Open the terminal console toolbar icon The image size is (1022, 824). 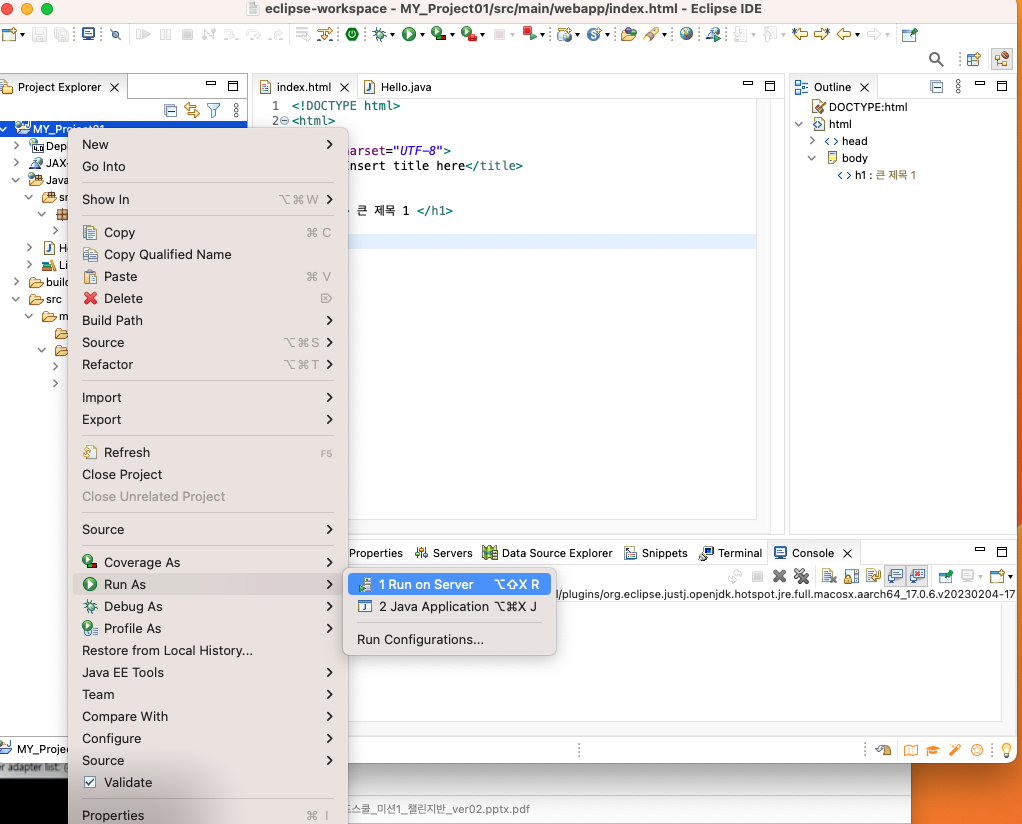tap(89, 35)
